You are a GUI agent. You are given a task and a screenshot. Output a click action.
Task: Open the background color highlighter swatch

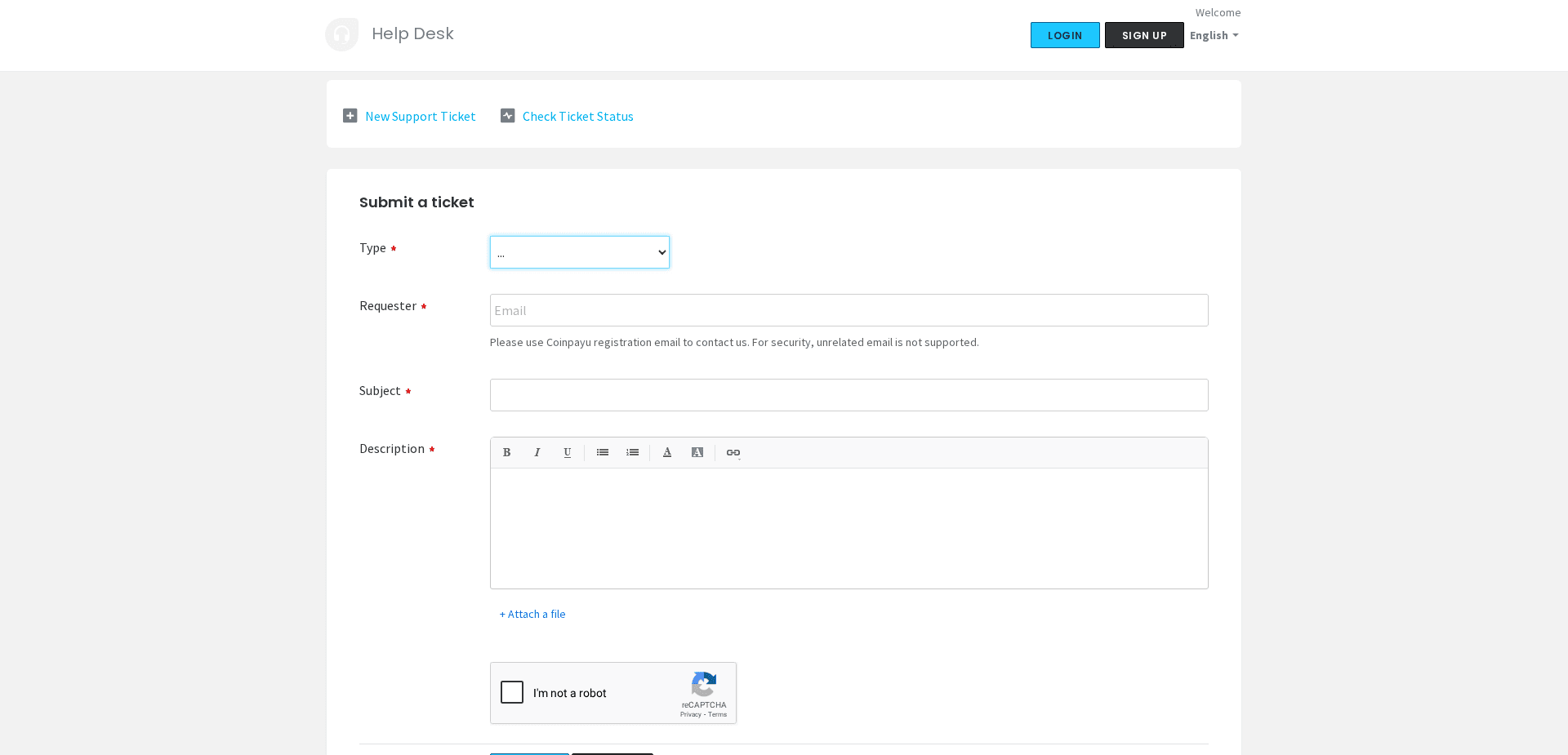697,452
